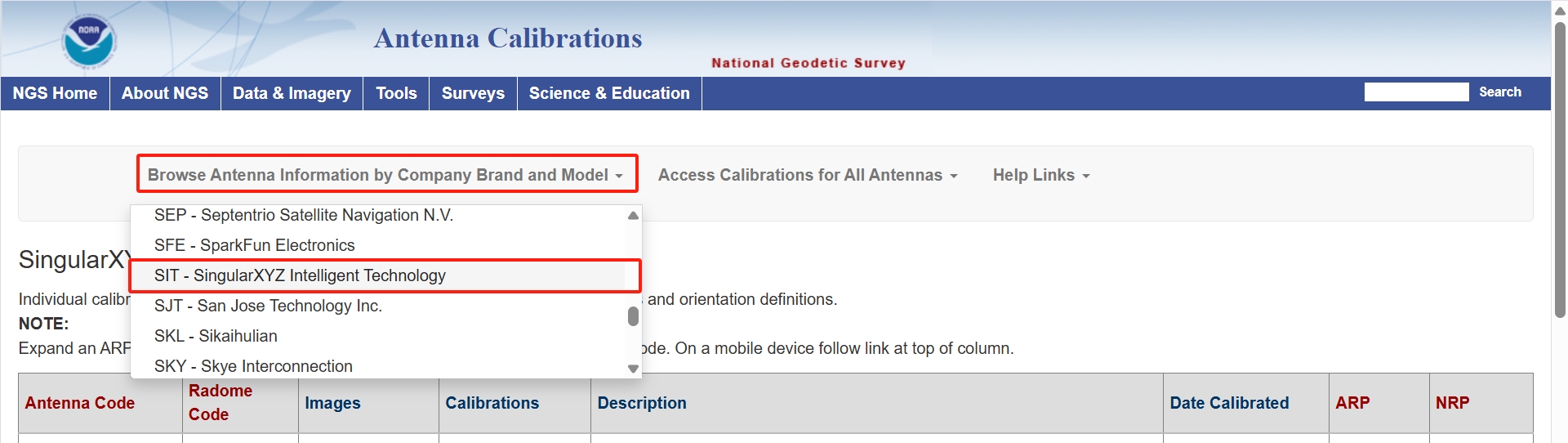Open the Science & Education menu
The image size is (1568, 443).
609,93
